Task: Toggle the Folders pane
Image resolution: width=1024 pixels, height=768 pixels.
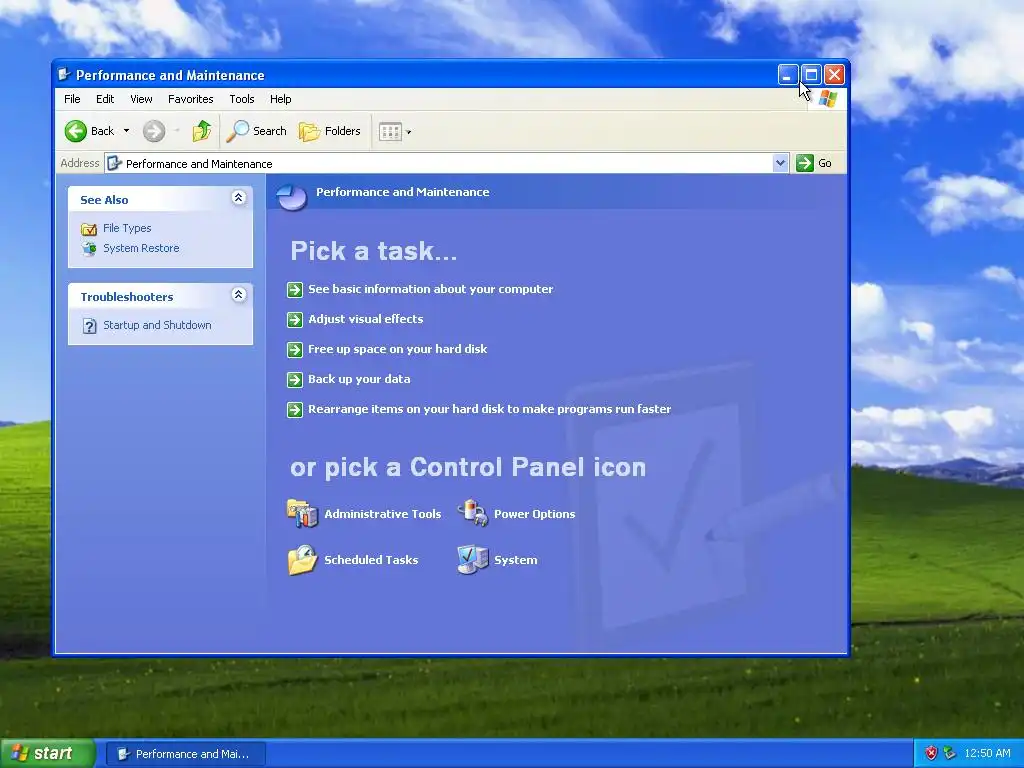Action: click(x=330, y=131)
